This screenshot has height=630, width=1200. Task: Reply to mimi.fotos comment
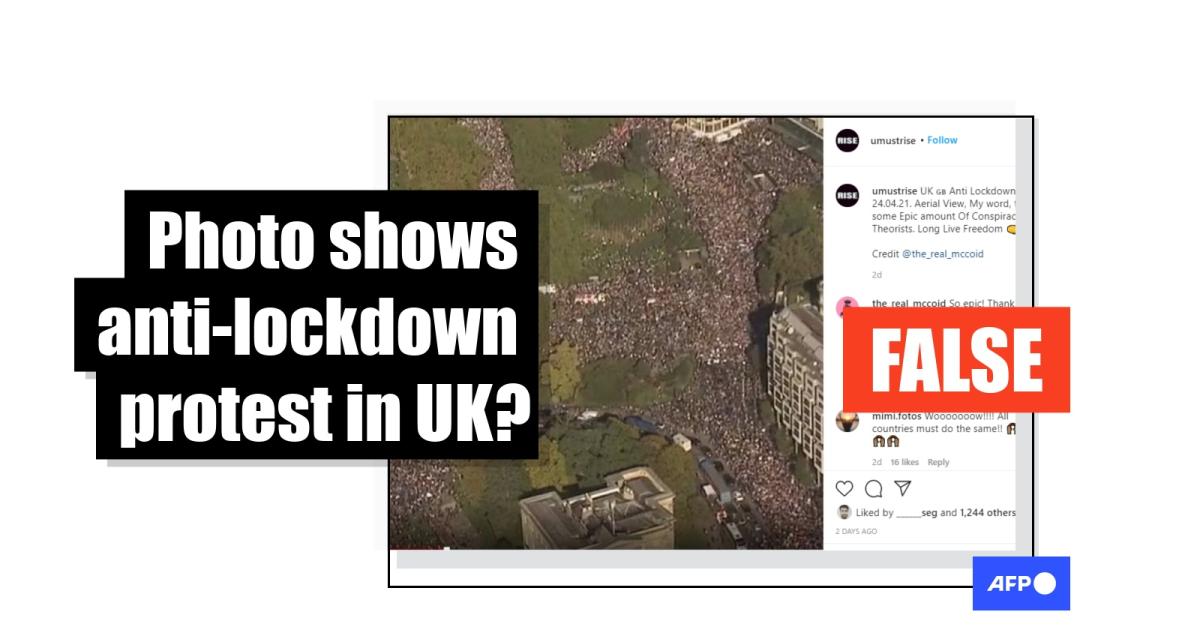[x=938, y=462]
